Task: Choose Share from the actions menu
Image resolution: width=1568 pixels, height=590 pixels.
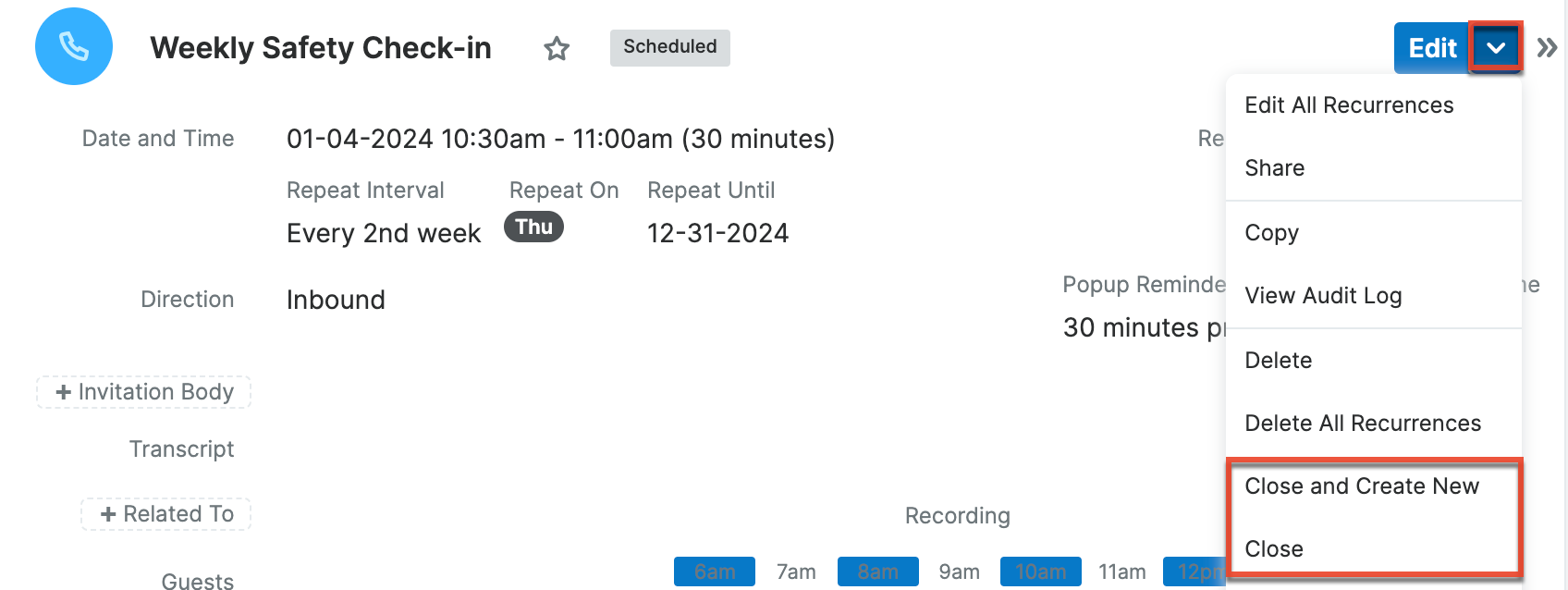Action: tap(1275, 168)
